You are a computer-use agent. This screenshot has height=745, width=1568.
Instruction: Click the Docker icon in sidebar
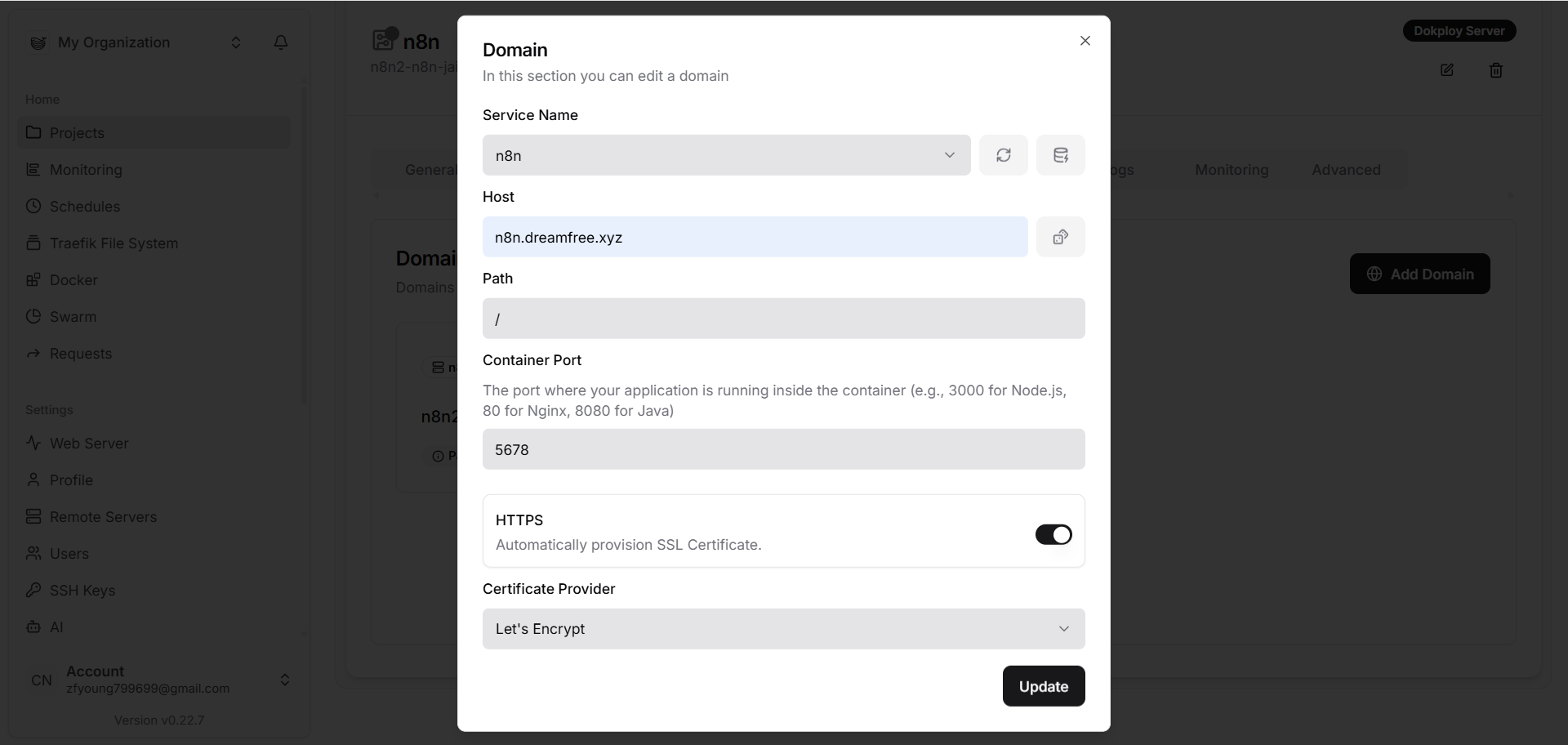33,279
